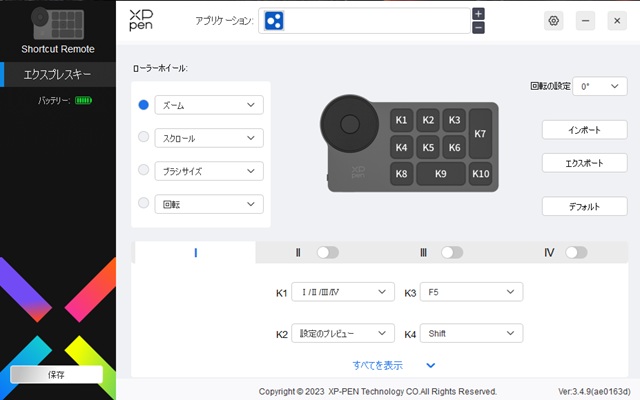Click the settings gear icon
The height and width of the screenshot is (400, 640).
pyautogui.click(x=554, y=20)
